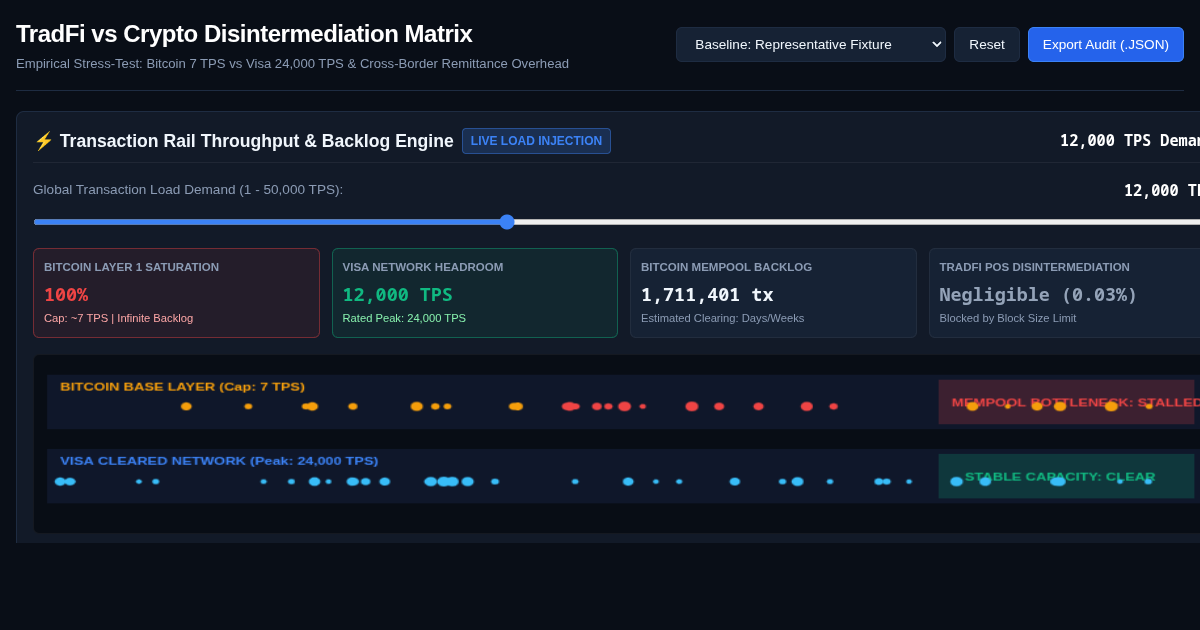The image size is (1200, 630).
Task: Click VISA CLEARED NETWORK (Peak: 24,000 TPS) label
Action: [x=219, y=461]
